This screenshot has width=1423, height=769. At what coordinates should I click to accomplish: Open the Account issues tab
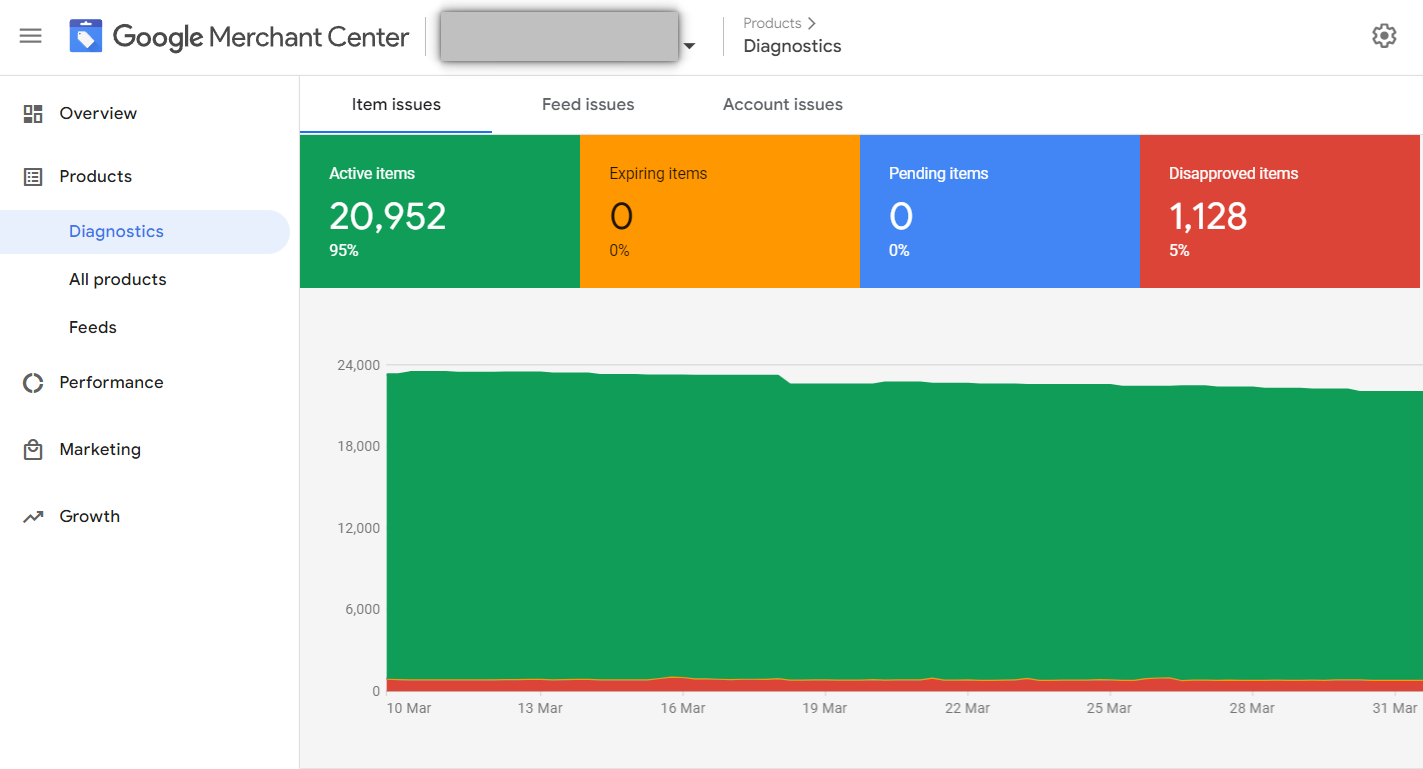(x=782, y=104)
